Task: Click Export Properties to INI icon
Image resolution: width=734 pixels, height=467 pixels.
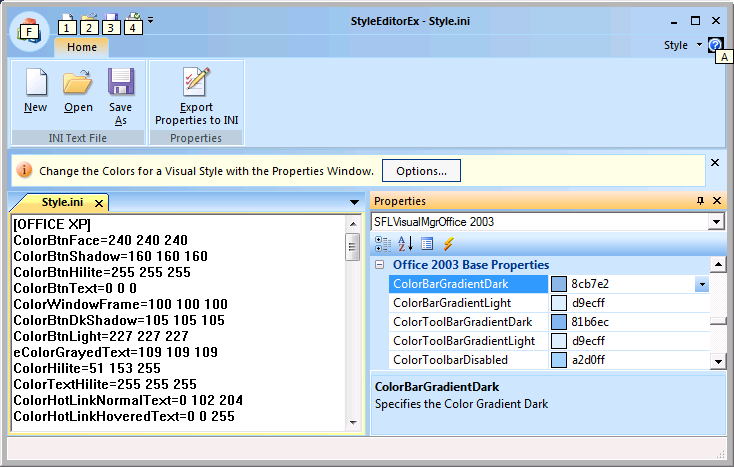Action: (196, 83)
